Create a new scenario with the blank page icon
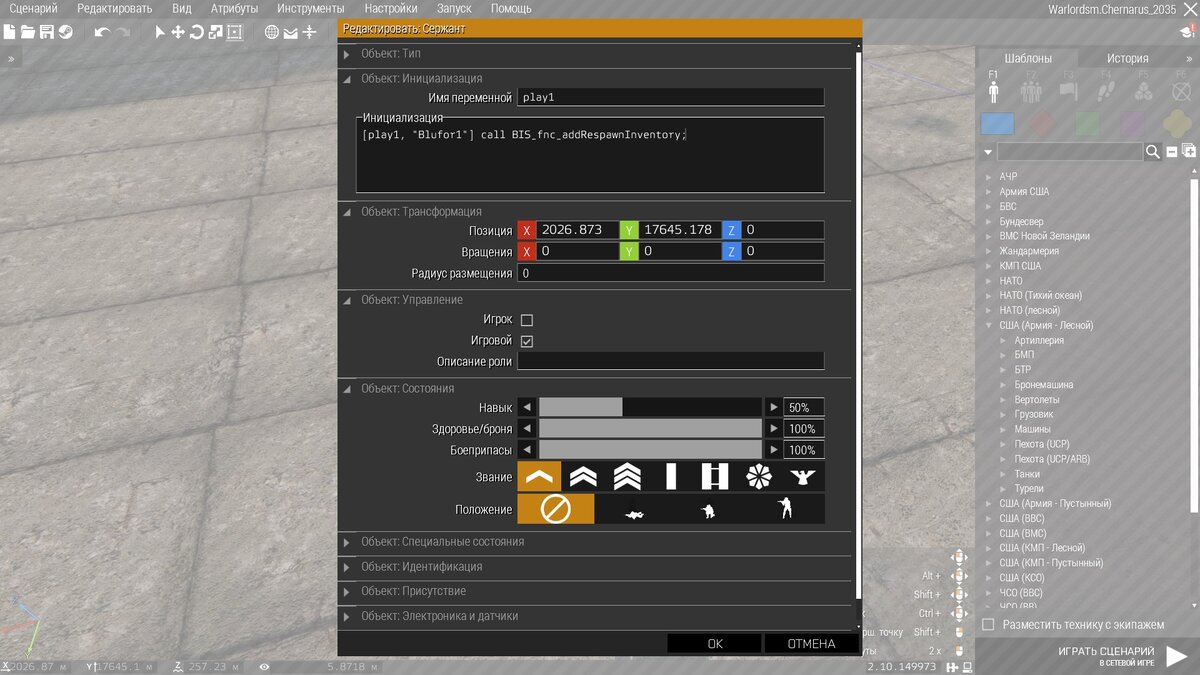The height and width of the screenshot is (675, 1200). click(x=10, y=32)
